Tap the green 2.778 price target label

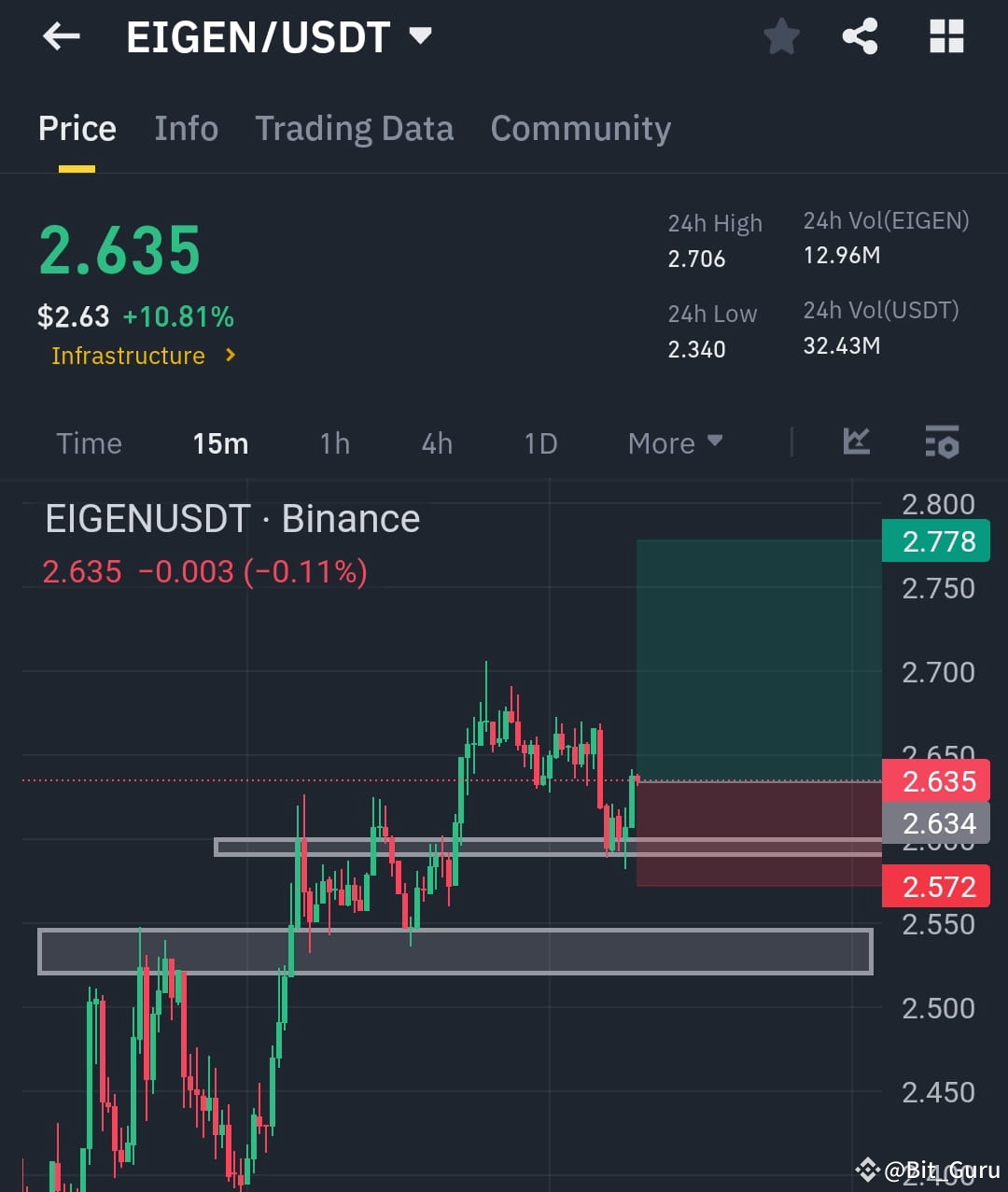935,540
